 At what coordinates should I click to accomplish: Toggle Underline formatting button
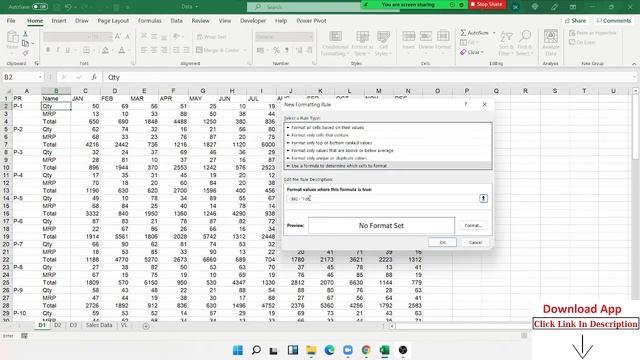point(67,50)
